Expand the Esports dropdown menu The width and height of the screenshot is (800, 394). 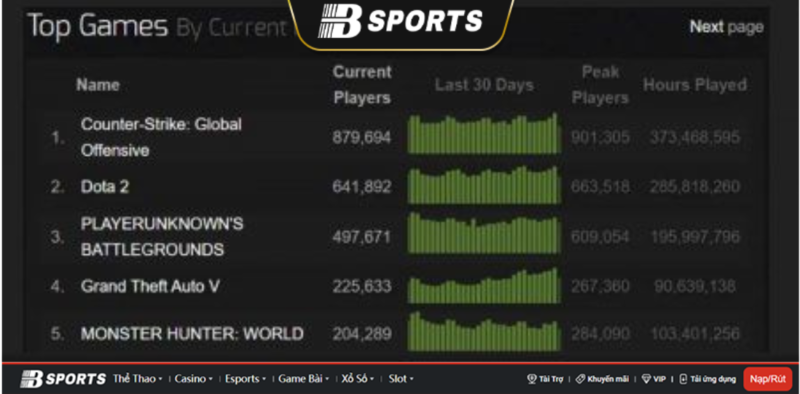coord(245,379)
